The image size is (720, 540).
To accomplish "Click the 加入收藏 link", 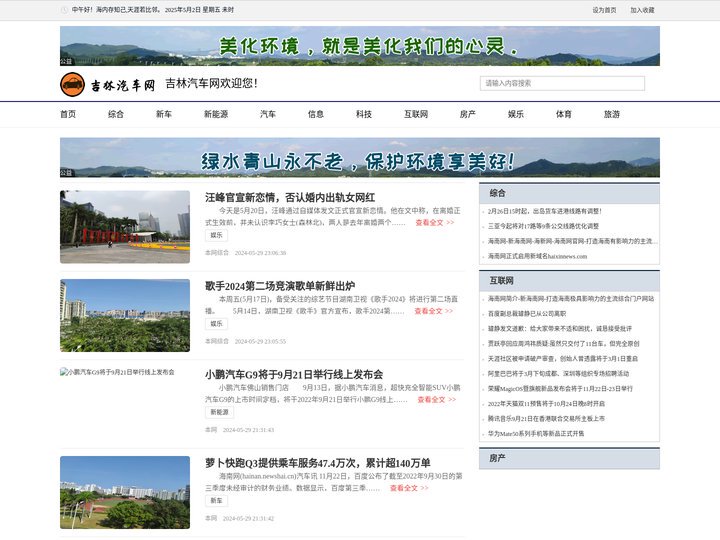I will coord(642,10).
